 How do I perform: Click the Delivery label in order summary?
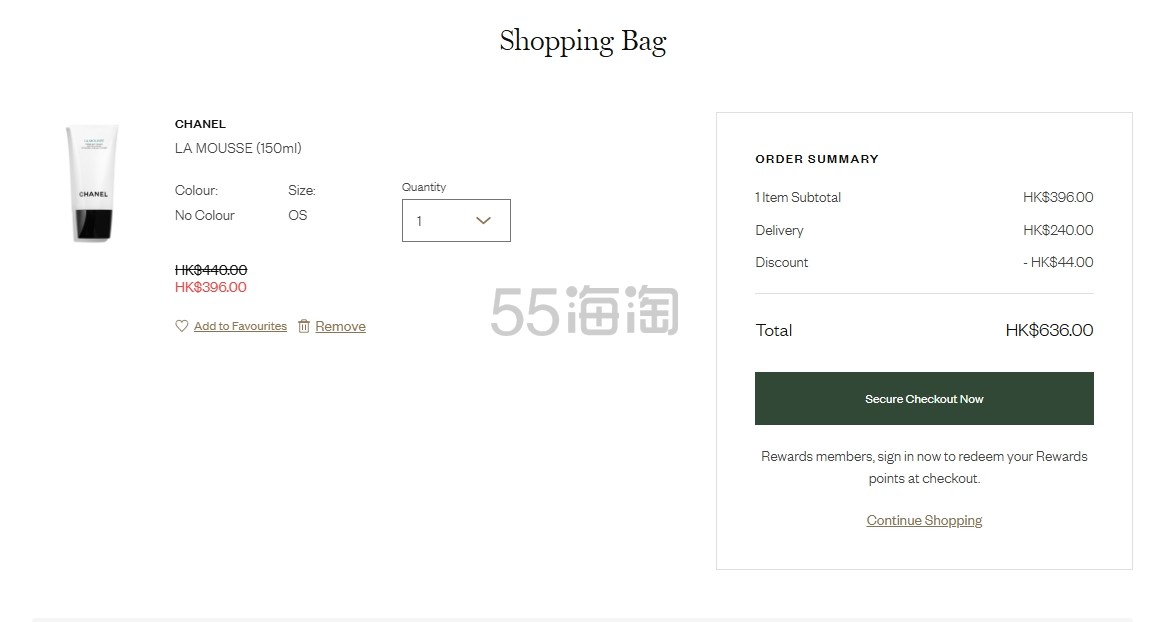click(x=779, y=230)
